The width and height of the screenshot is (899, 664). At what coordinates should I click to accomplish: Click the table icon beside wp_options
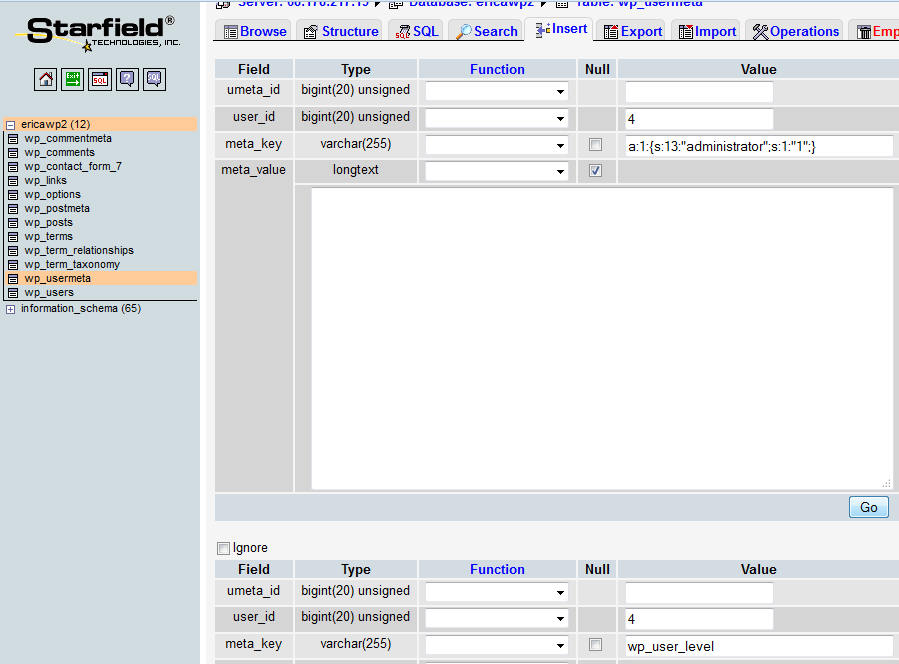click(x=13, y=195)
